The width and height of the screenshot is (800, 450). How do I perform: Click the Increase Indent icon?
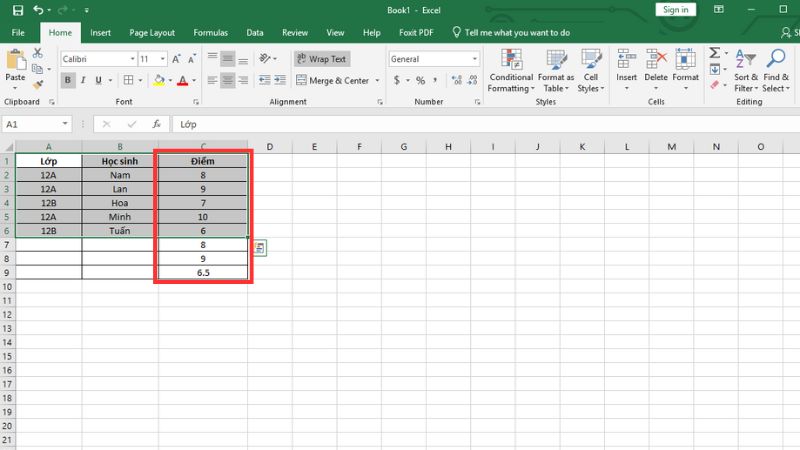(281, 80)
